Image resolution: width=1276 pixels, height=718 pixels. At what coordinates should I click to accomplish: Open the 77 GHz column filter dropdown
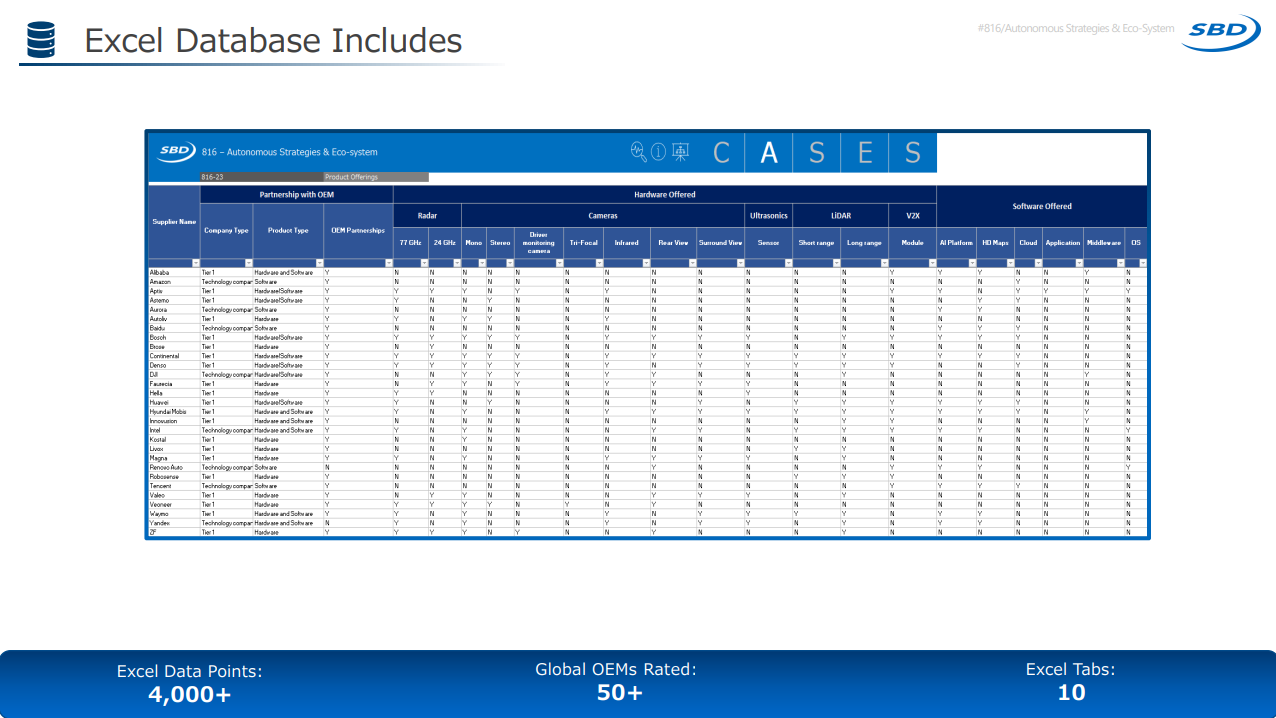tap(424, 263)
